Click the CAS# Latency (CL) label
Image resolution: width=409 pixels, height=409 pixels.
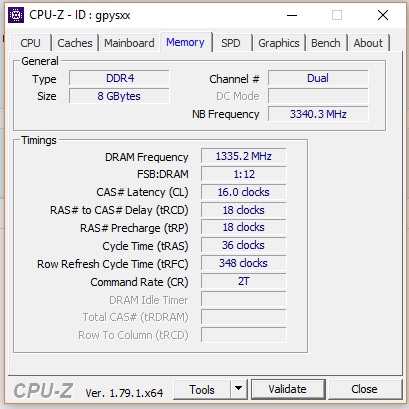[142, 192]
